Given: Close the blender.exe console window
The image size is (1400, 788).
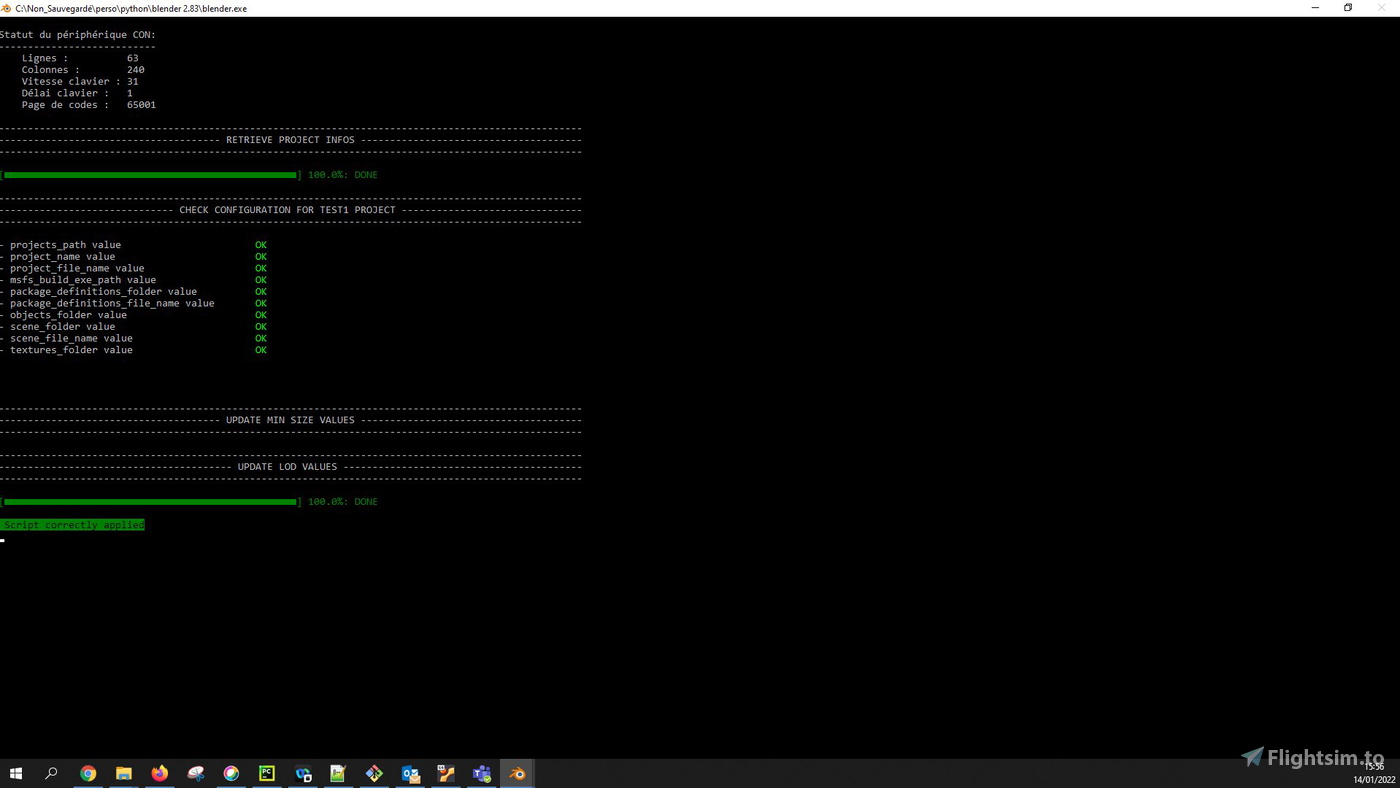Looking at the screenshot, I should click(1382, 8).
